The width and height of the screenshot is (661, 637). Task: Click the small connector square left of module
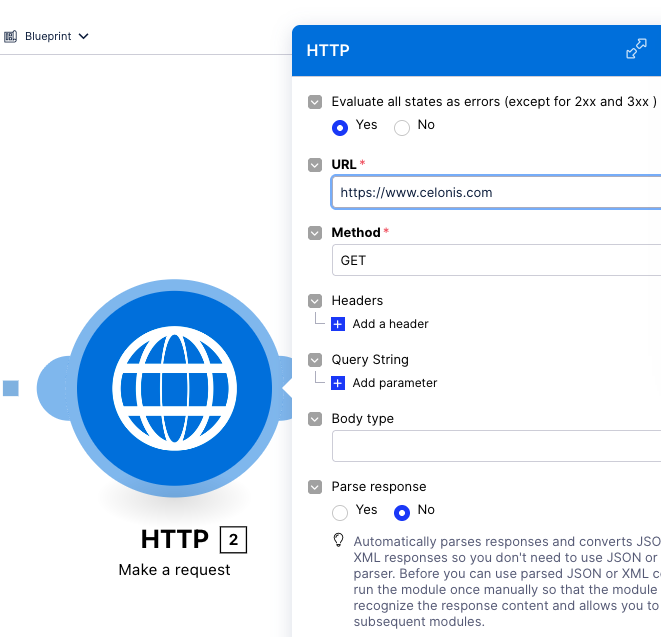point(10,388)
